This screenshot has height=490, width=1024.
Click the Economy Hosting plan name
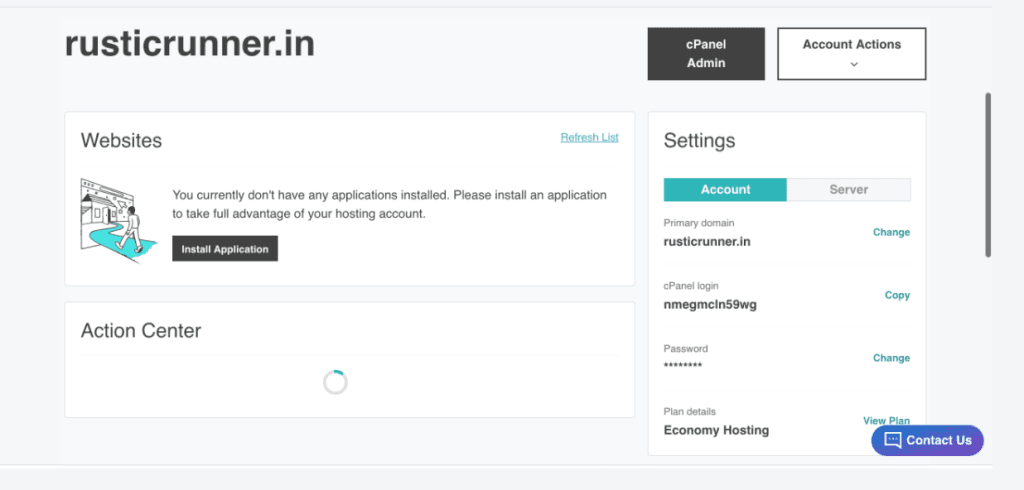pyautogui.click(x=716, y=430)
